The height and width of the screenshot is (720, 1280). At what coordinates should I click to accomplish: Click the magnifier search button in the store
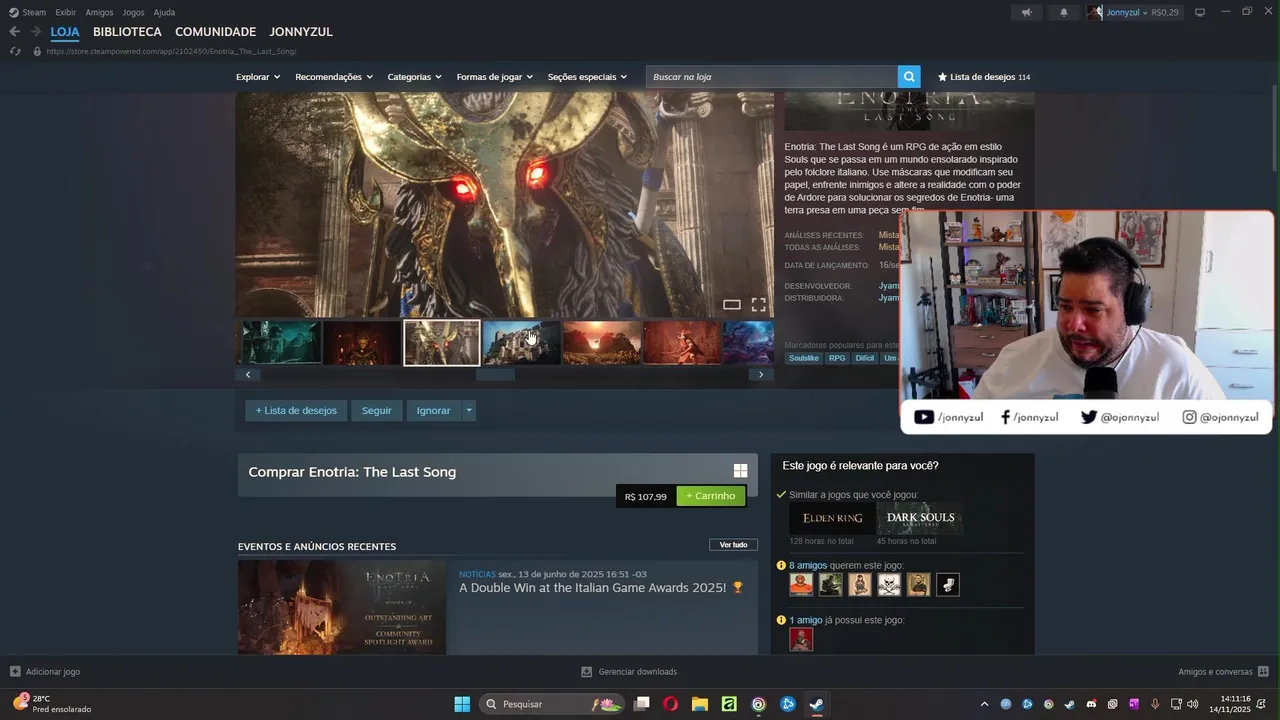[909, 77]
